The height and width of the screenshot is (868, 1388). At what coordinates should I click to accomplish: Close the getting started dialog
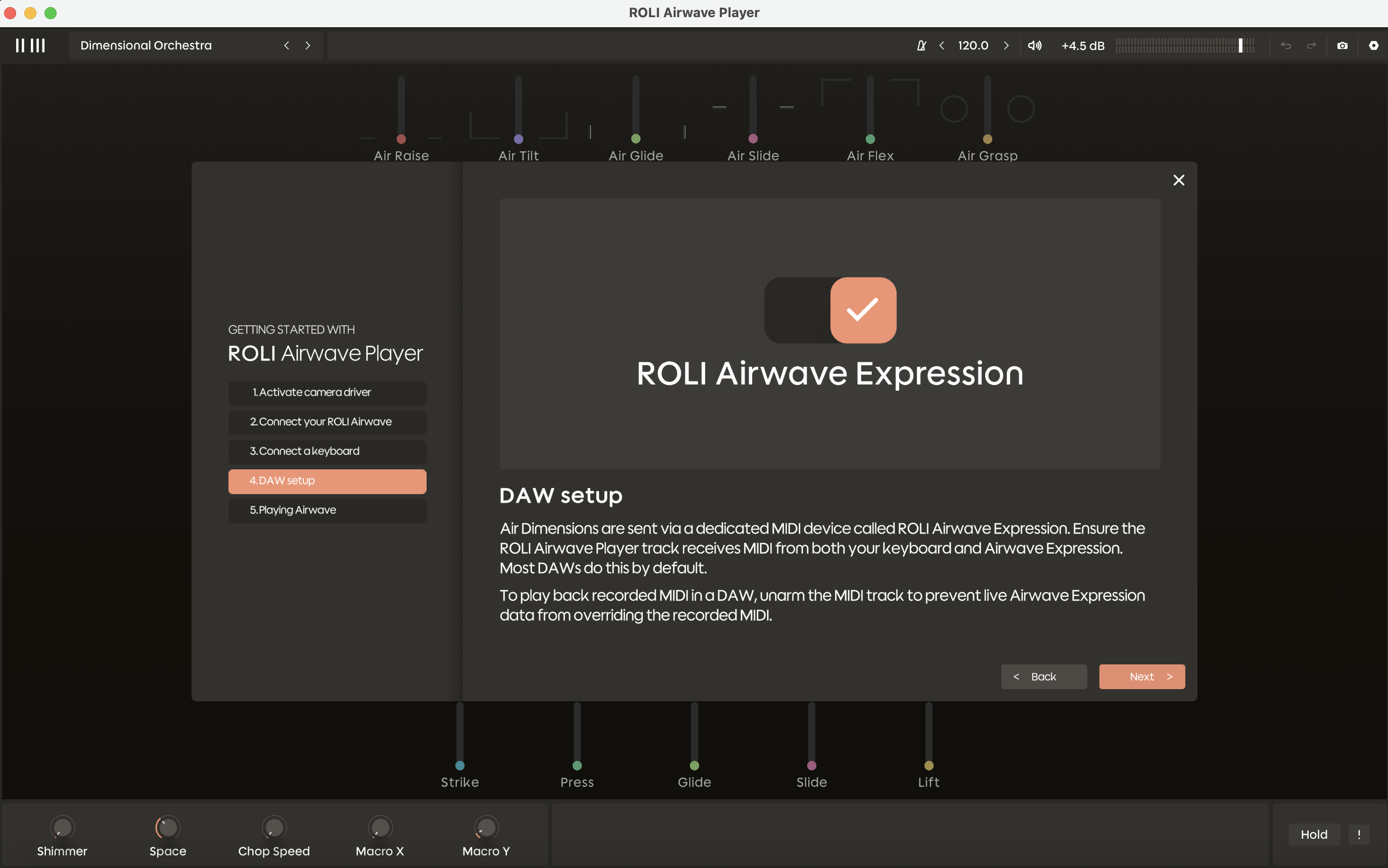1178,180
